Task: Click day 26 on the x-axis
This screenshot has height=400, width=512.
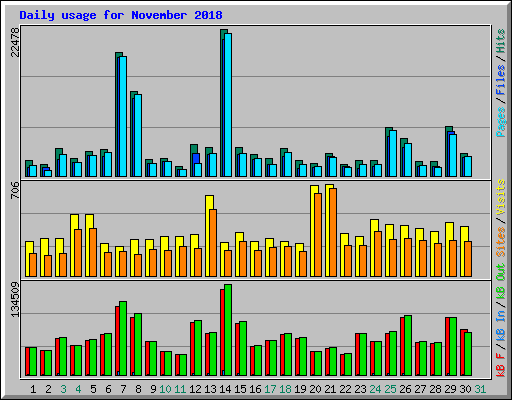Action: (x=405, y=389)
